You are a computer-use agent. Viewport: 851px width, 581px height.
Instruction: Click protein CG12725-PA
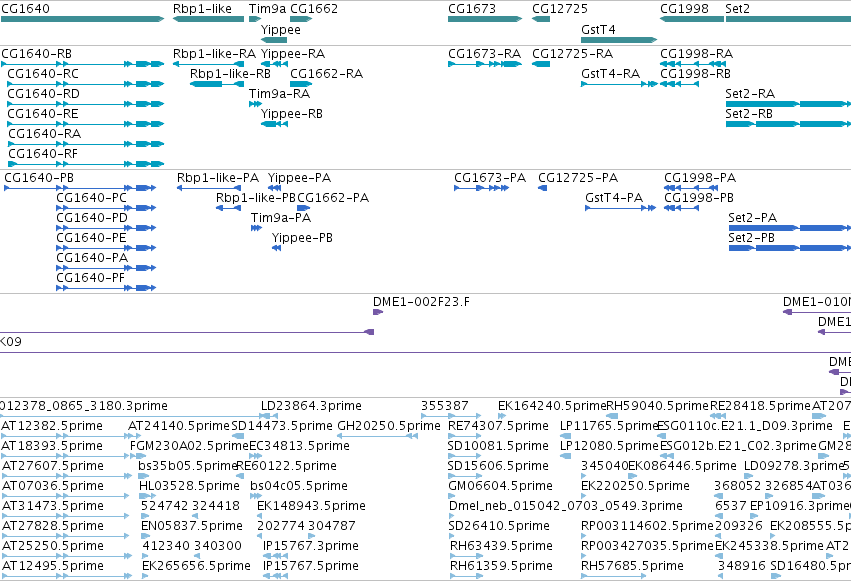tap(542, 188)
